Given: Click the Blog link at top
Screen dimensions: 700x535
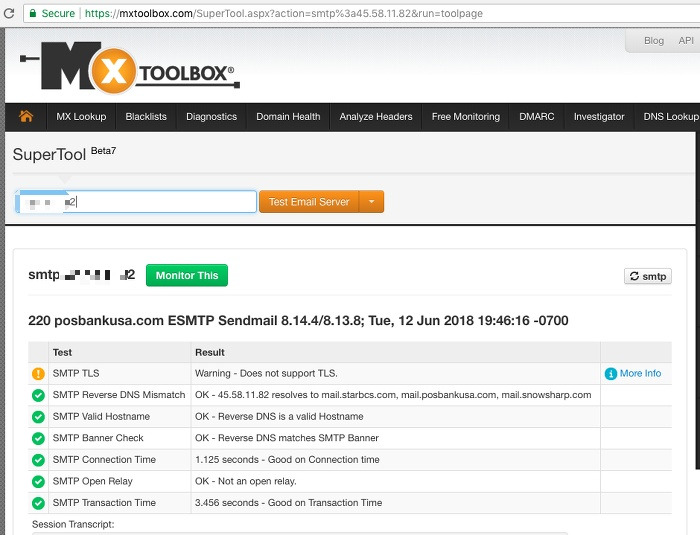Looking at the screenshot, I should [x=654, y=41].
